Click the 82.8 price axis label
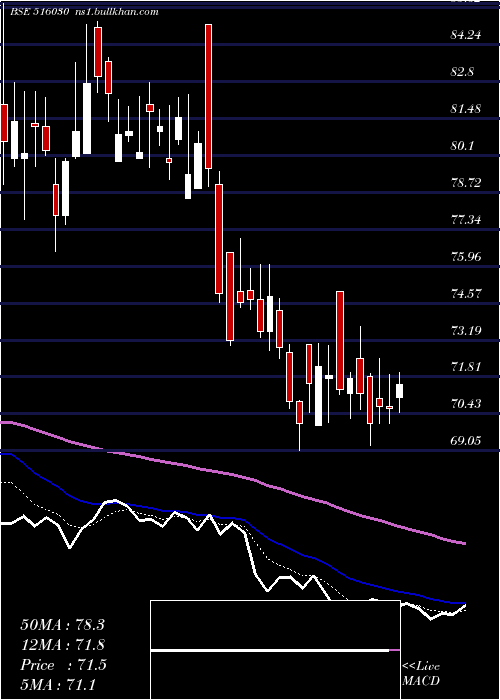Screen dimensions: 500x700 [462, 72]
